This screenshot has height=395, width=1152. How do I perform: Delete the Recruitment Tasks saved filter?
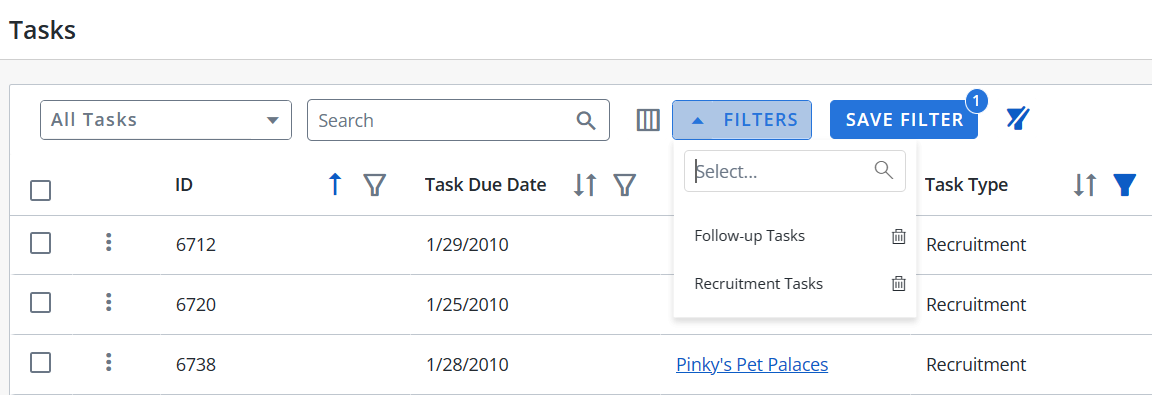click(x=899, y=283)
